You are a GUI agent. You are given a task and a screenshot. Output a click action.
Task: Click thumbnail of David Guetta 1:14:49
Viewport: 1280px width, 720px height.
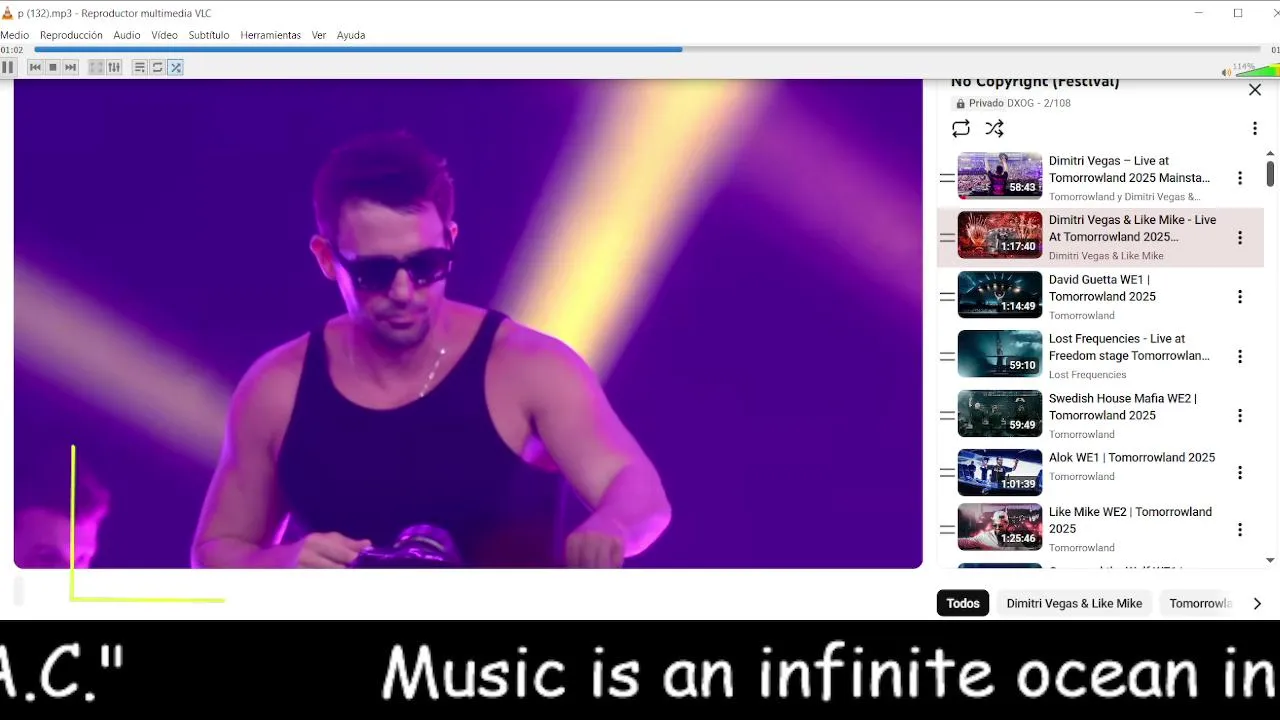click(1000, 295)
